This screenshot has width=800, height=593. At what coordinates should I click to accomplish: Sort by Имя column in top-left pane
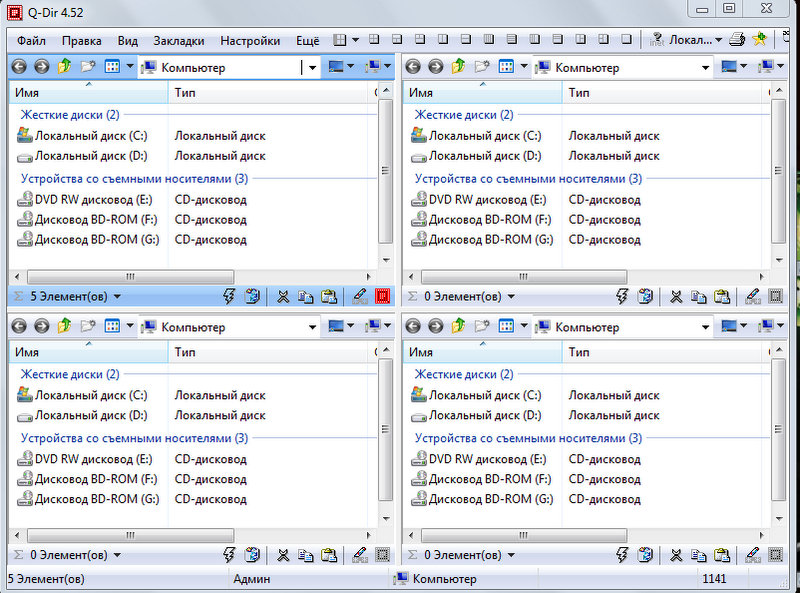89,93
